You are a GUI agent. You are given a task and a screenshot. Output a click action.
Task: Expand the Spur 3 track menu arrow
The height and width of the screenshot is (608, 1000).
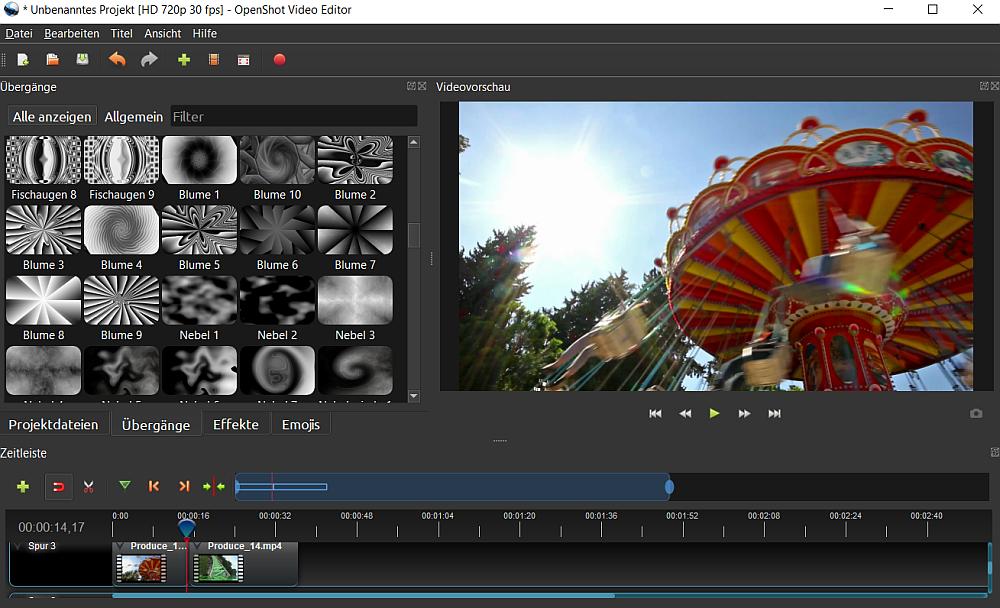coord(18,546)
